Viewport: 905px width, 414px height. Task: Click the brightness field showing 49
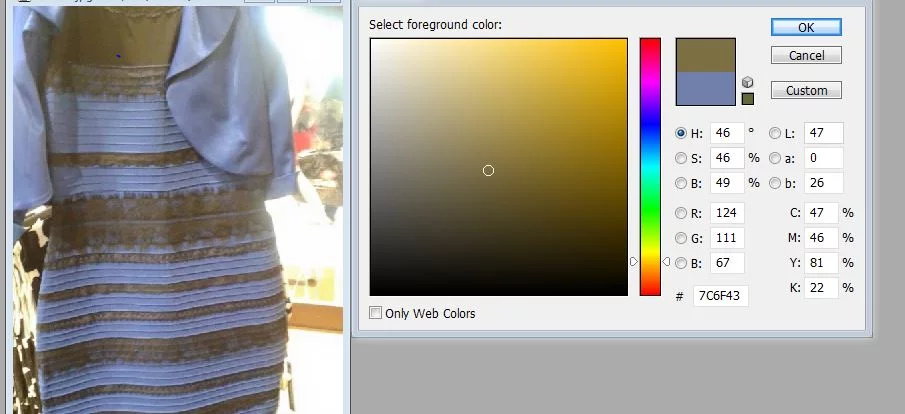point(727,183)
